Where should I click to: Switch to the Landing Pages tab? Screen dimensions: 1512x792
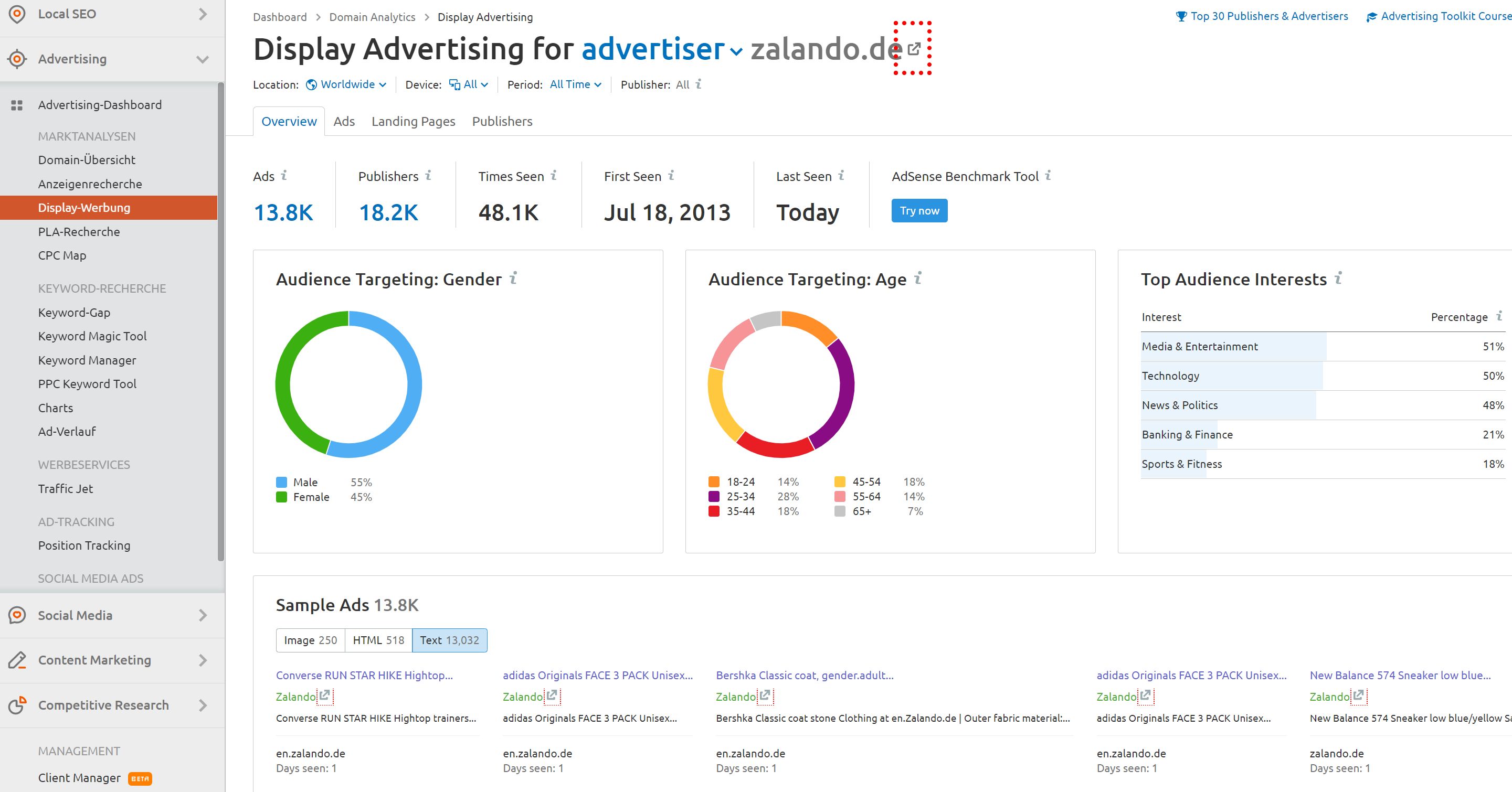tap(413, 122)
